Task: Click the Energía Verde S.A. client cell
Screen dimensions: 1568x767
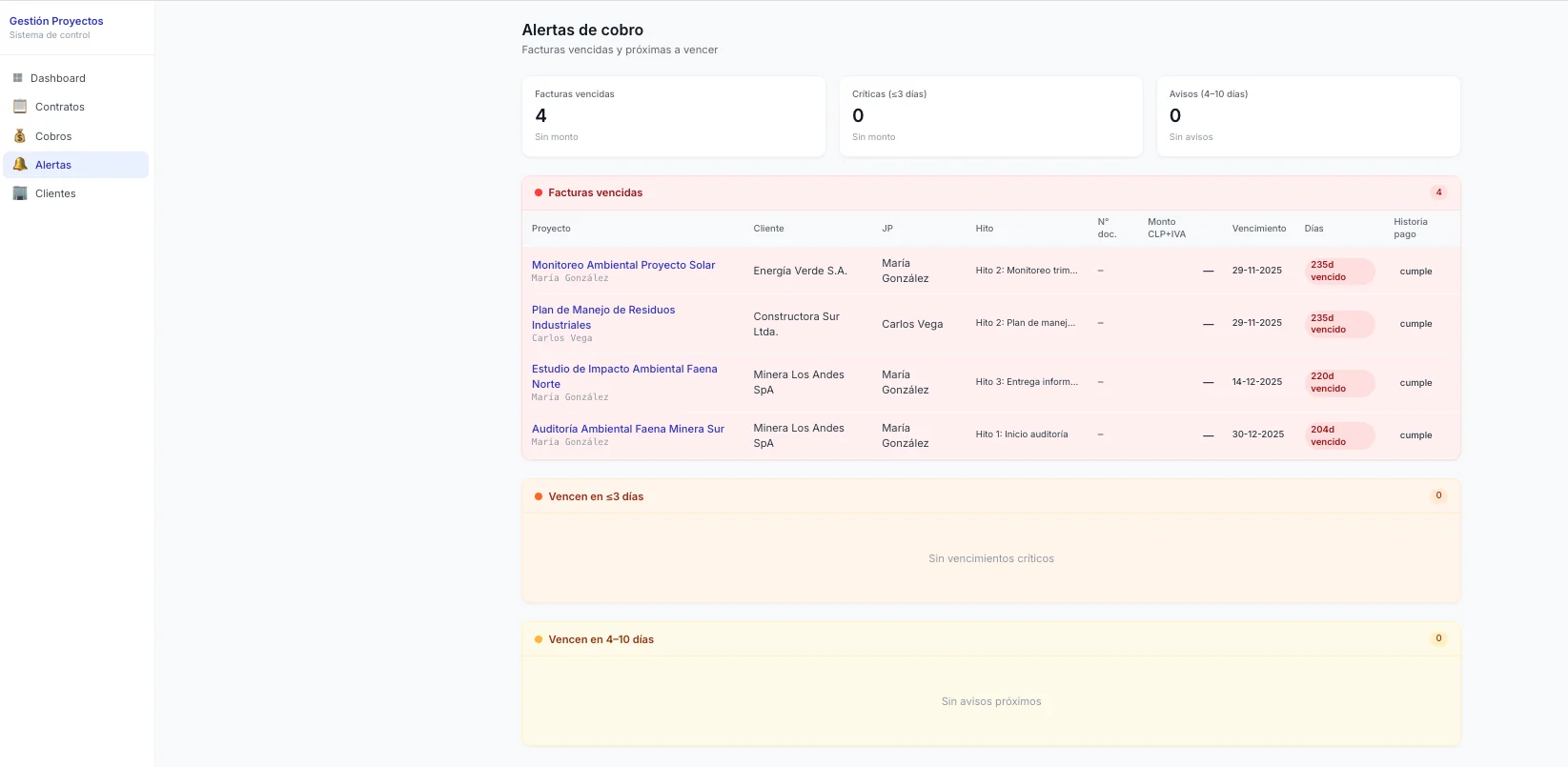Action: pyautogui.click(x=800, y=271)
